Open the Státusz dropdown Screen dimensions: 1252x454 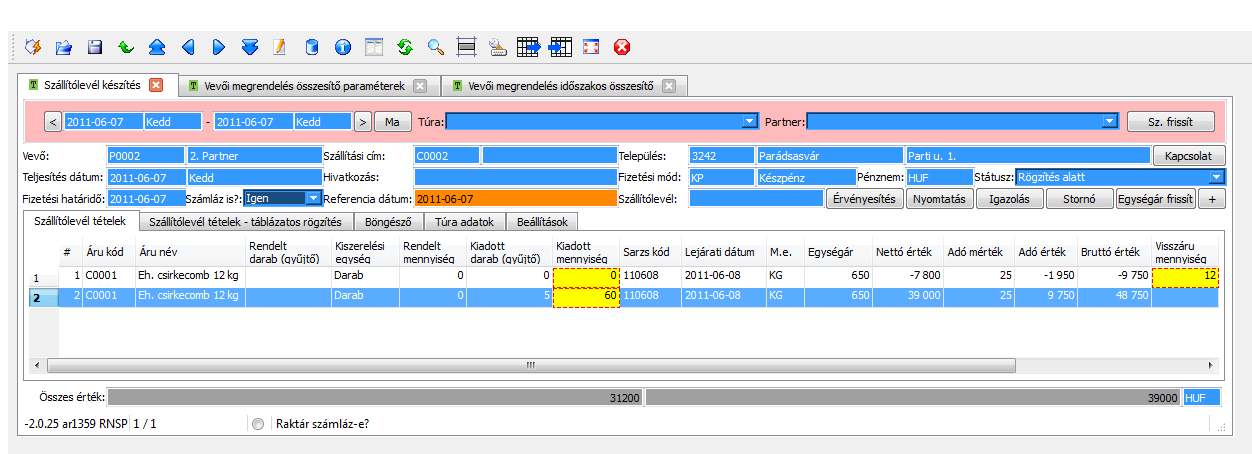tap(1215, 178)
